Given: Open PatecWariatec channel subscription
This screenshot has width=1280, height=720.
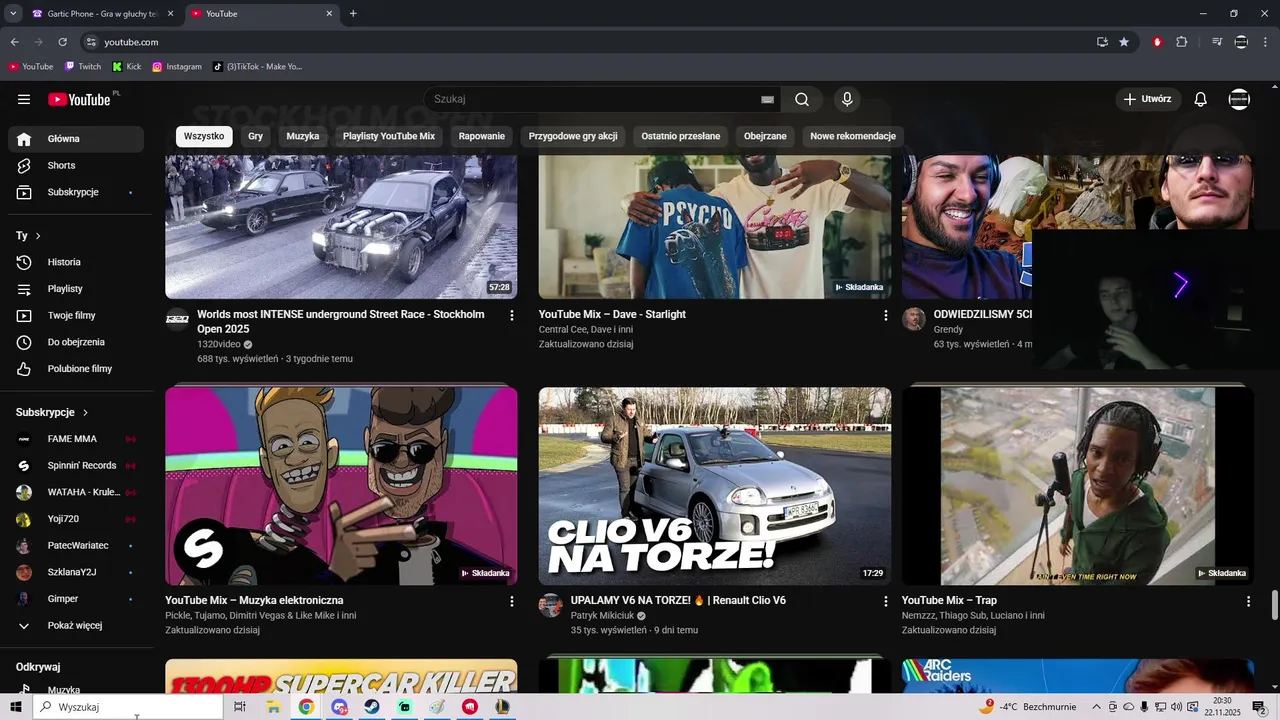Looking at the screenshot, I should (76, 545).
